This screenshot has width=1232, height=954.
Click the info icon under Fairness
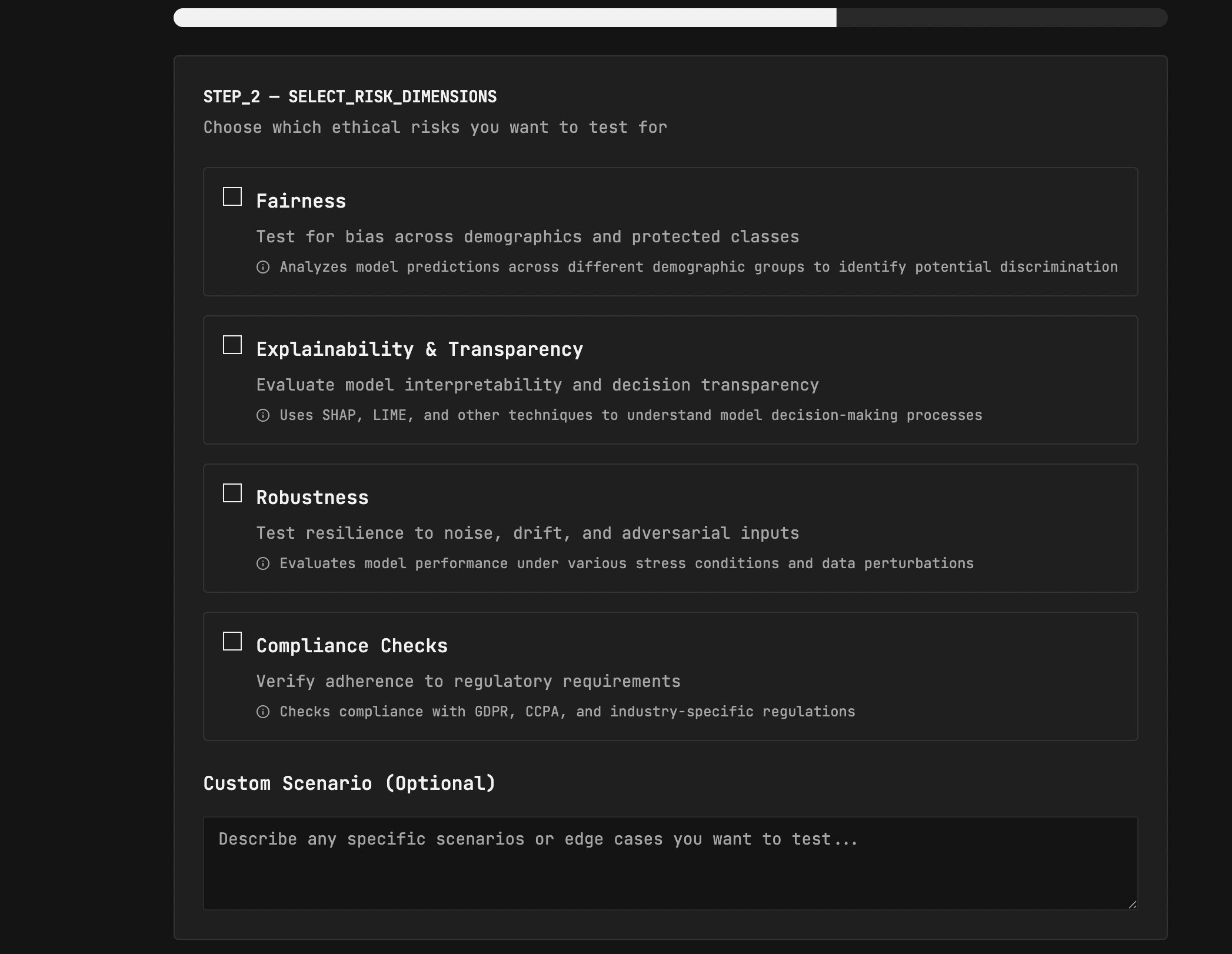(263, 268)
